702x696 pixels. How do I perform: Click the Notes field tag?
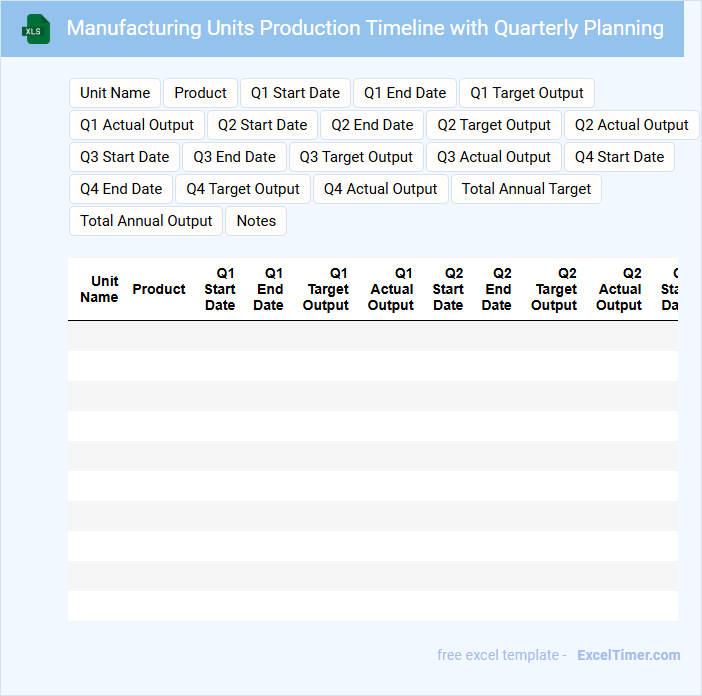tap(256, 221)
